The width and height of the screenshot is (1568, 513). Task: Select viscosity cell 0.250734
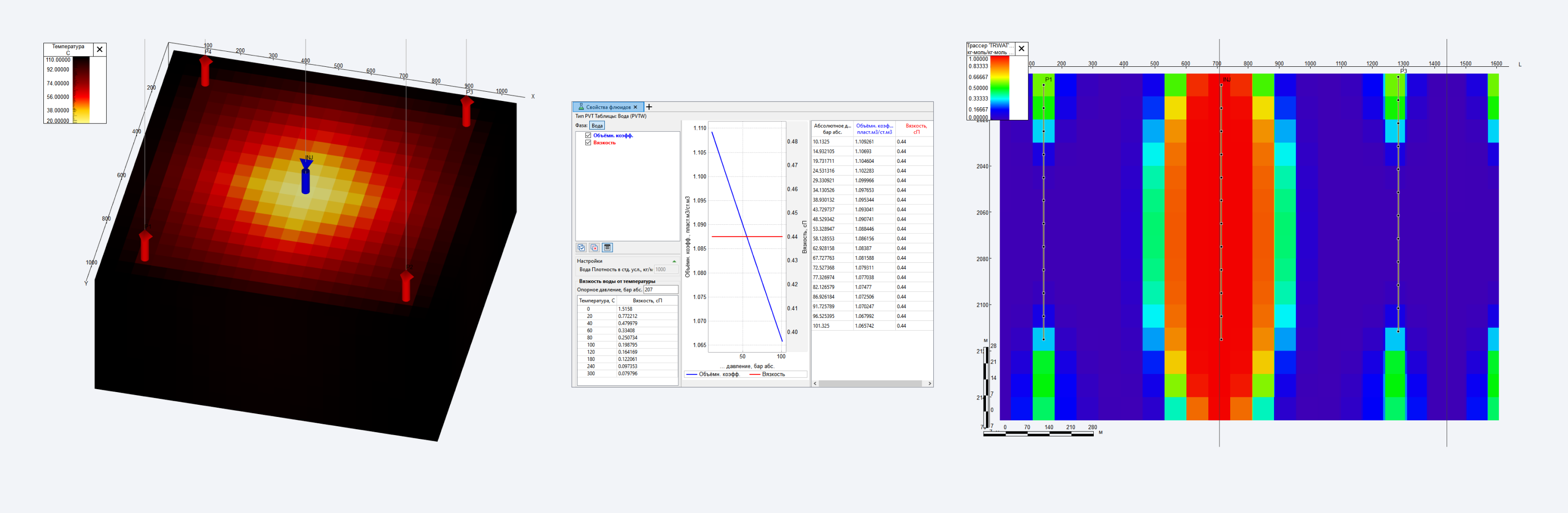tap(647, 337)
